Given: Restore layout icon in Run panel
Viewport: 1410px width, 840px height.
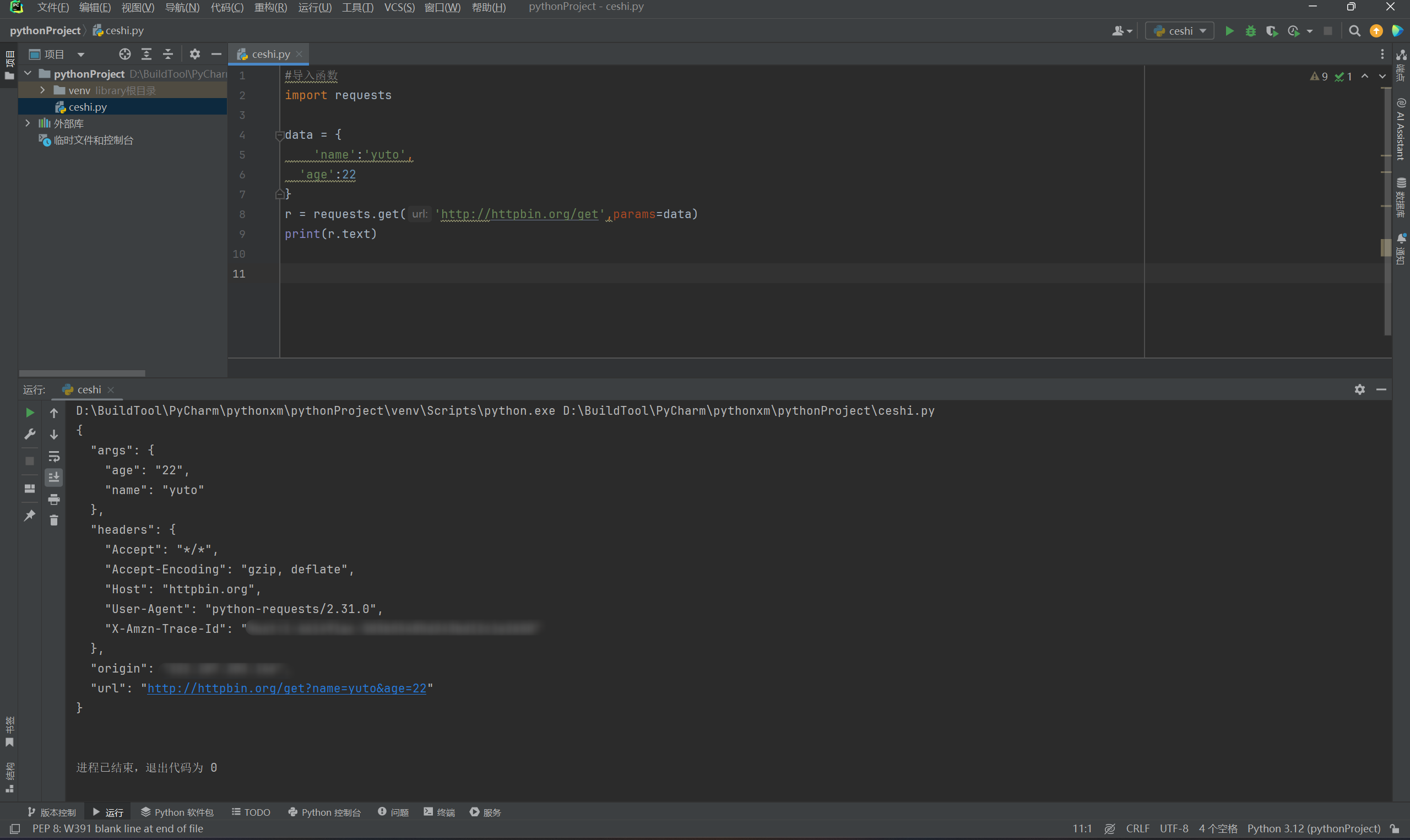Looking at the screenshot, I should click(x=30, y=488).
